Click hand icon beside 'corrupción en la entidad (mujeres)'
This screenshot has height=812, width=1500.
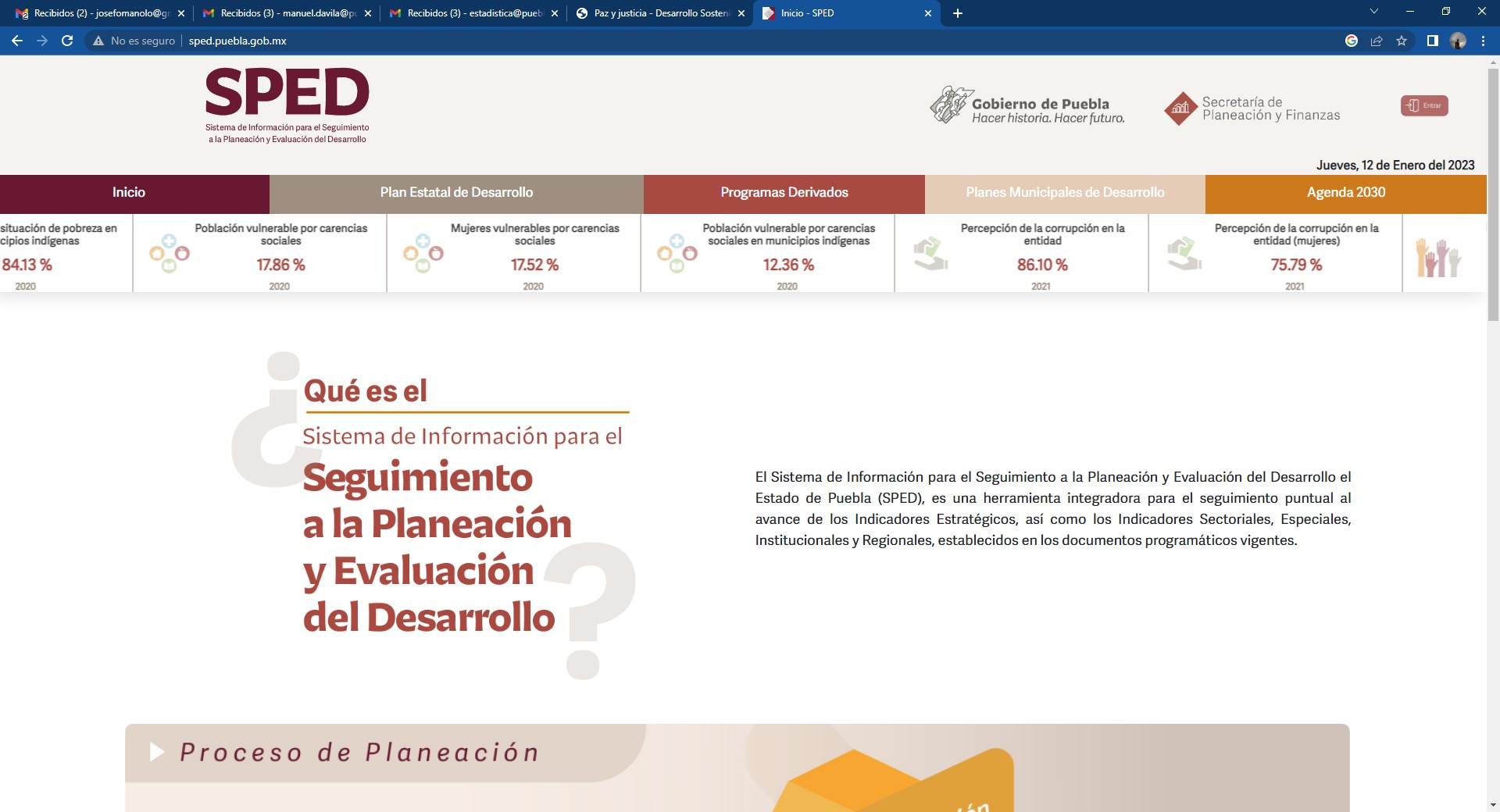point(1184,254)
